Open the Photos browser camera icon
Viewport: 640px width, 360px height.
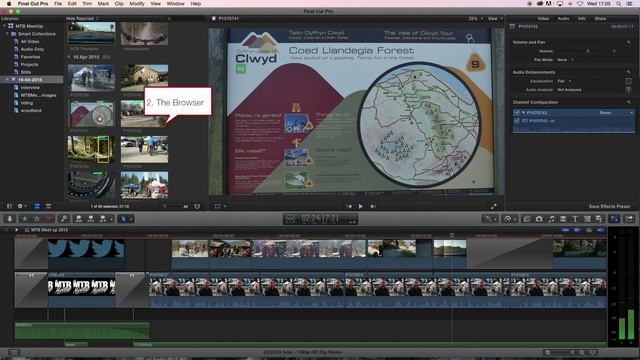[x=539, y=219]
